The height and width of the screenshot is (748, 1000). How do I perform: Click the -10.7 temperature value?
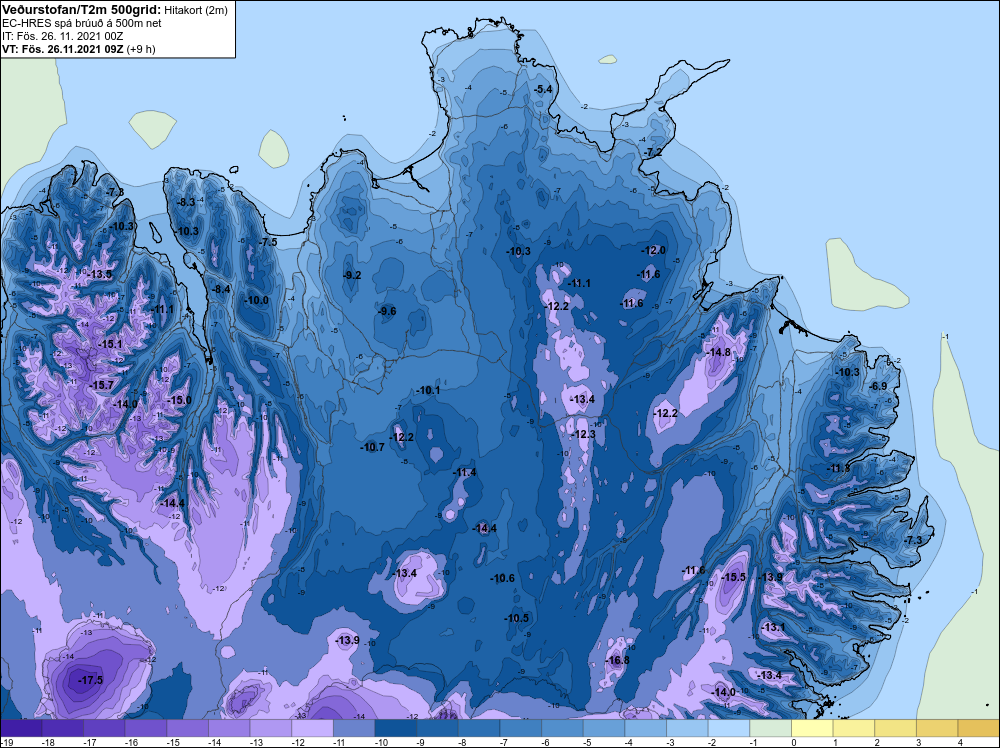(x=372, y=447)
